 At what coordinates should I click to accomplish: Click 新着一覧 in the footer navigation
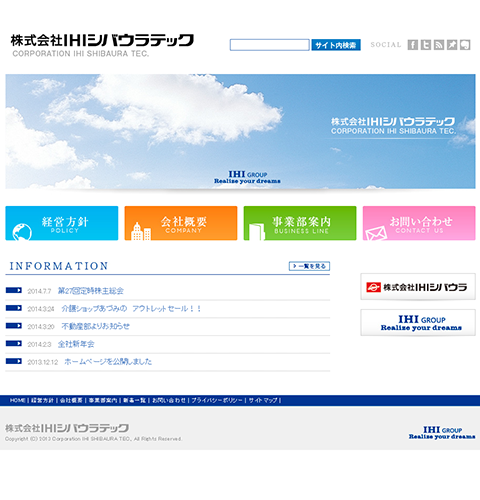(x=135, y=400)
